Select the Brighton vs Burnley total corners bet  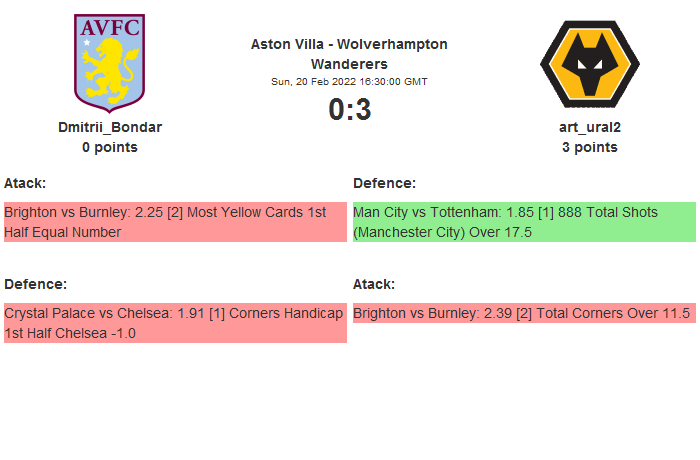(x=524, y=313)
